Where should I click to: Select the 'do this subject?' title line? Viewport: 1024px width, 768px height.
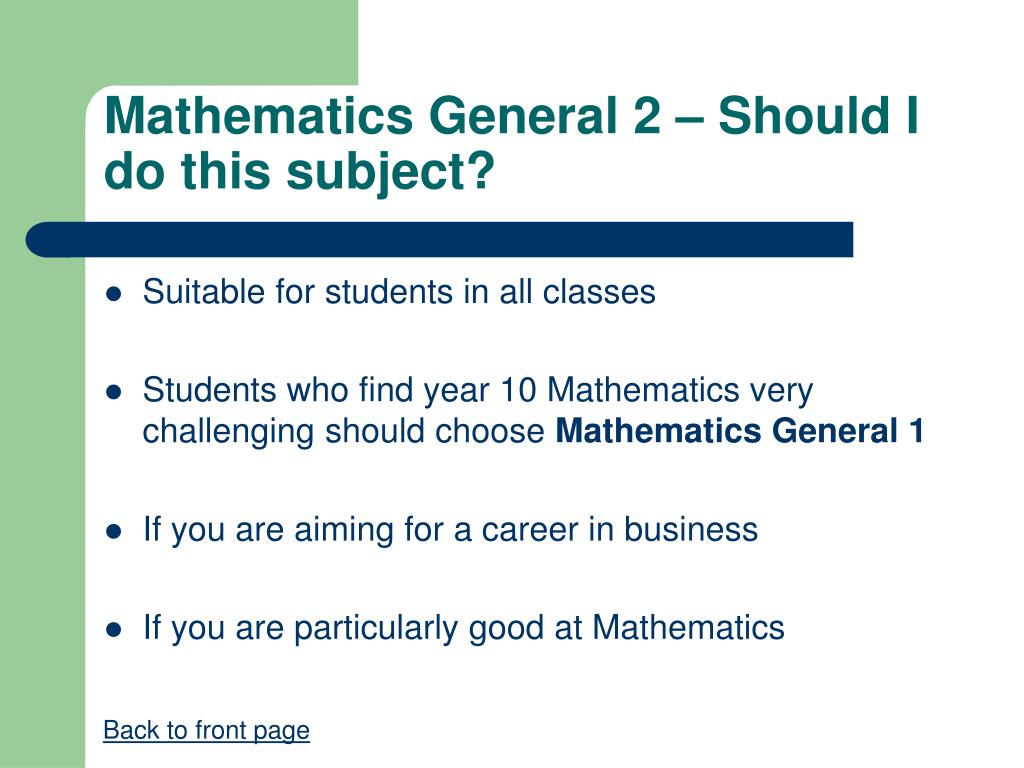pyautogui.click(x=299, y=172)
